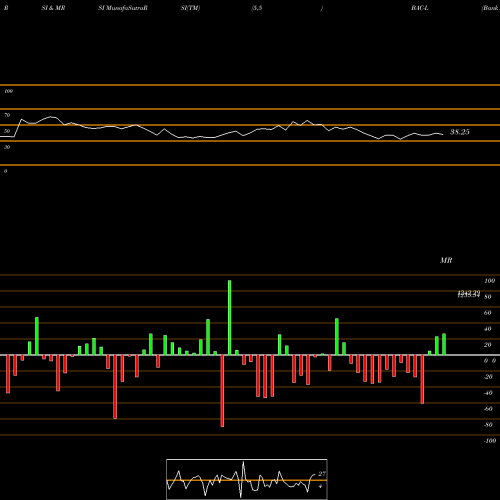Click the MR axis 60 label

(x=488, y=313)
